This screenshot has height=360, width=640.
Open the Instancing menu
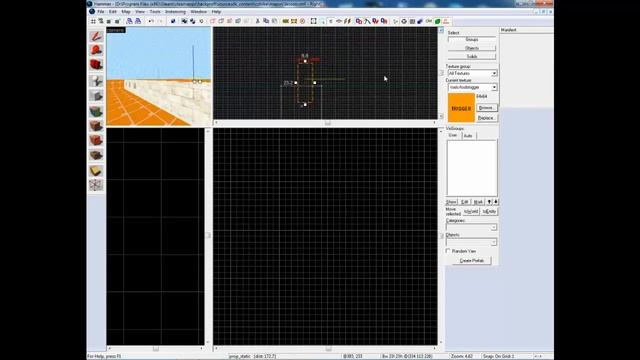(x=175, y=12)
